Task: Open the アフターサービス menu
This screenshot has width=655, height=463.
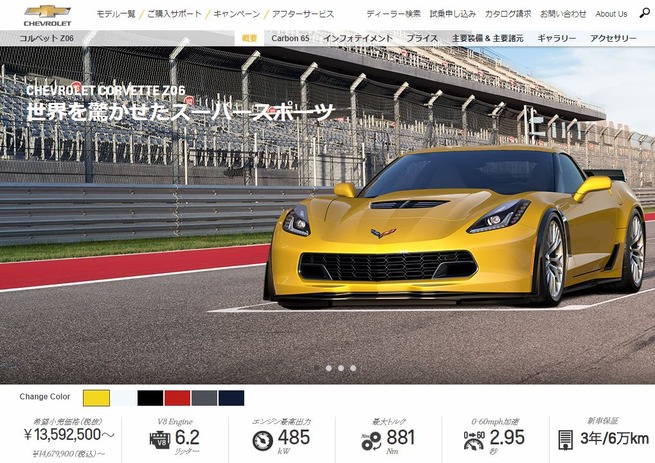Action: click(x=303, y=14)
